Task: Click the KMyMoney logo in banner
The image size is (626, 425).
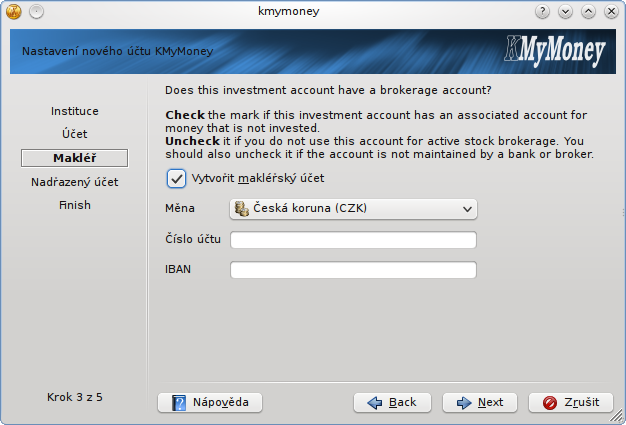Action: pyautogui.click(x=555, y=51)
